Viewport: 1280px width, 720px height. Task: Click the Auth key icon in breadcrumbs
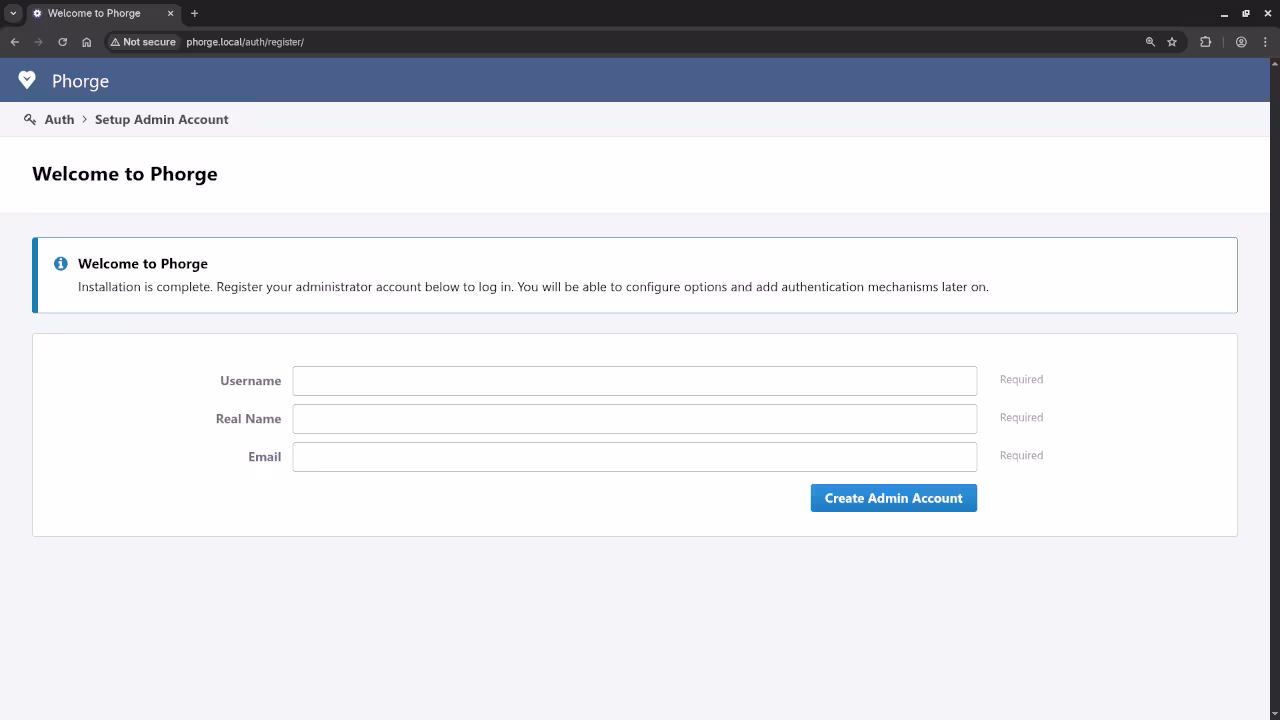tap(30, 119)
